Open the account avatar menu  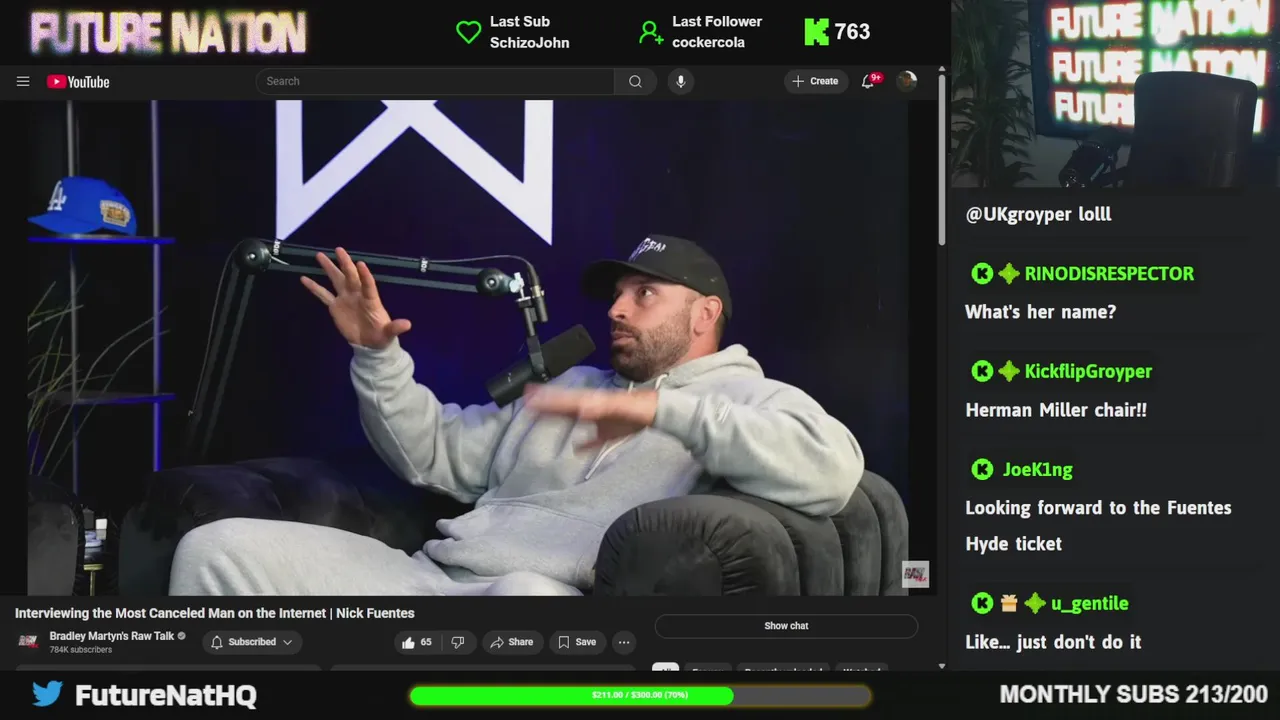pos(907,81)
